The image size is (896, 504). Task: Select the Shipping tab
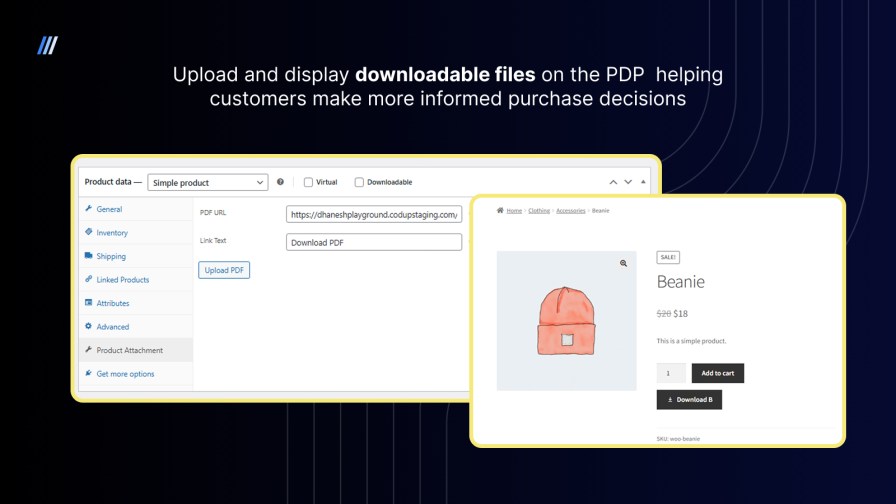click(136, 256)
